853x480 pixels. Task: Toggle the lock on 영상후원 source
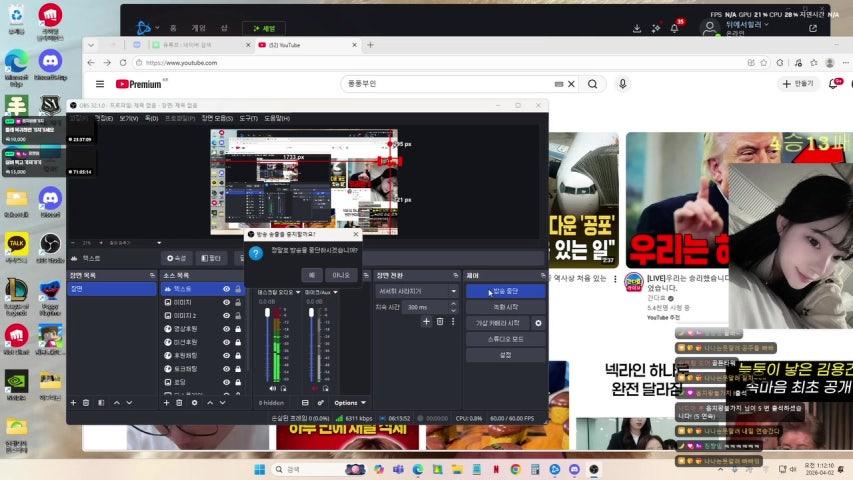(238, 329)
